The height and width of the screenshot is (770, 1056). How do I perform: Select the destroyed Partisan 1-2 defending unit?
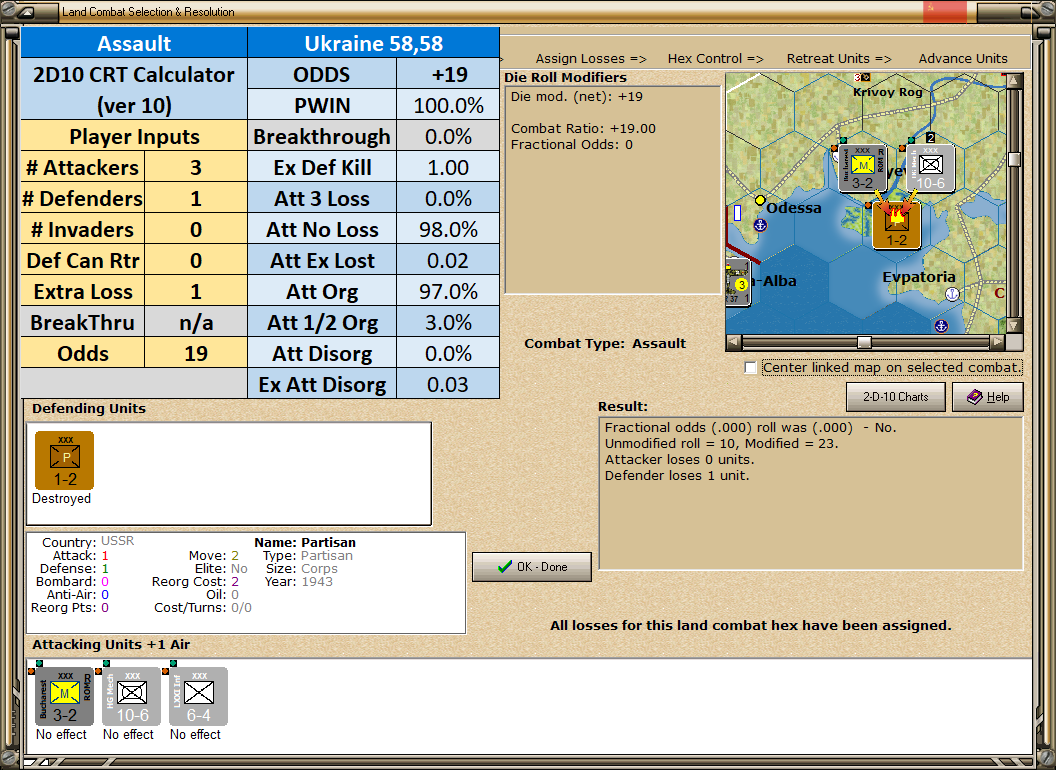(x=64, y=460)
